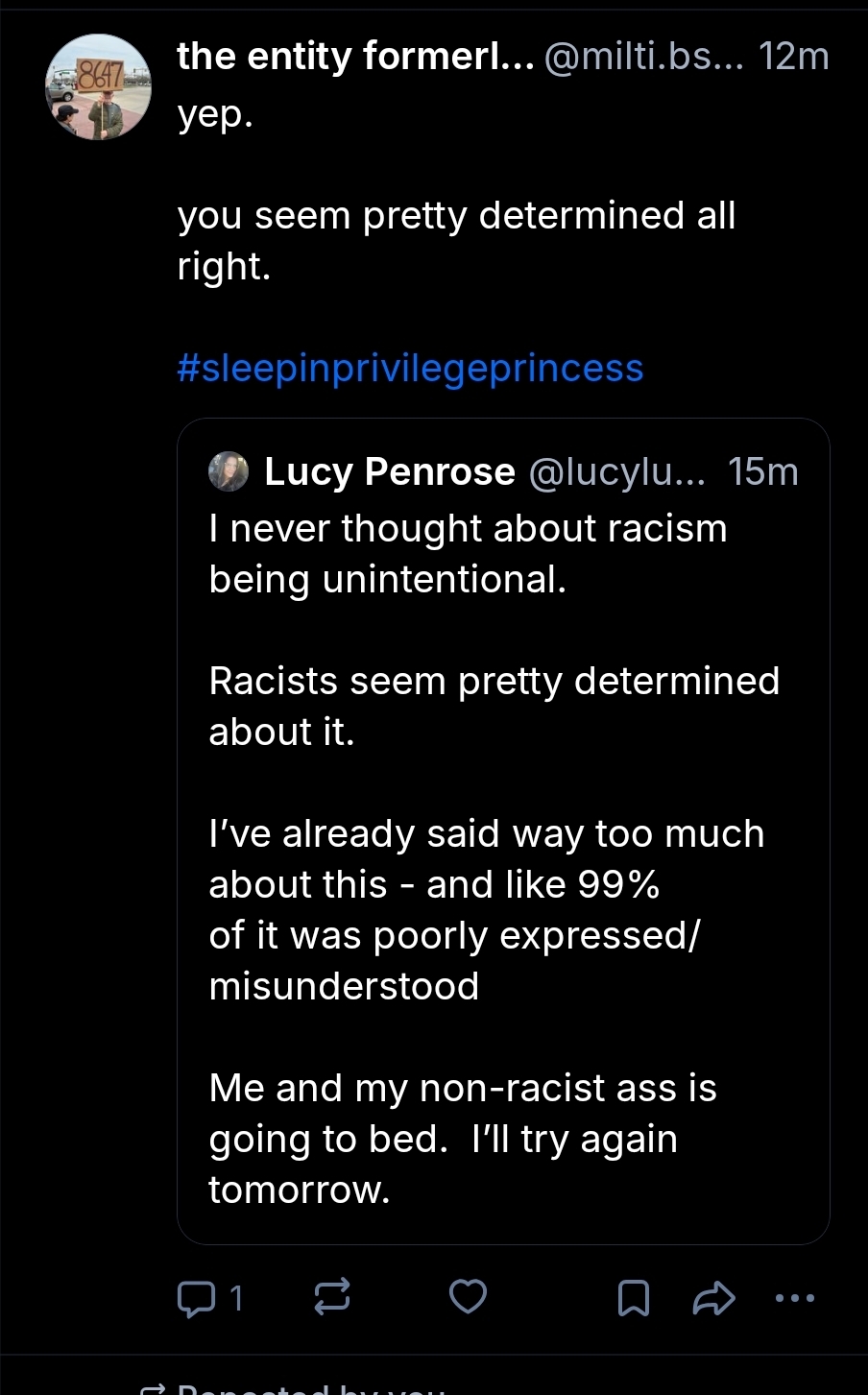Open "the entity formerl..." profile name
868x1395 pixels.
click(354, 57)
